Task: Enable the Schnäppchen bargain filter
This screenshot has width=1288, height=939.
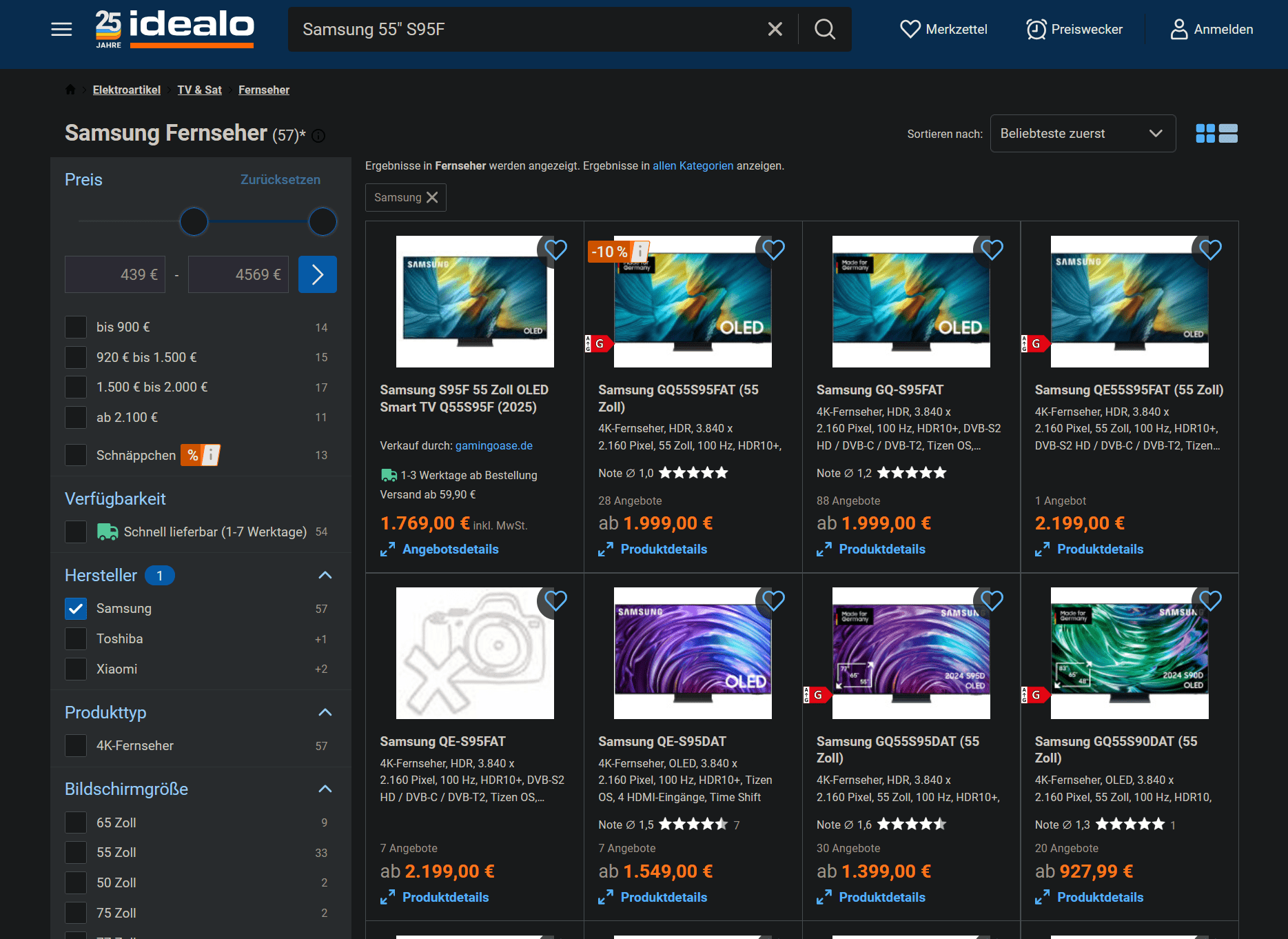Action: (x=76, y=455)
